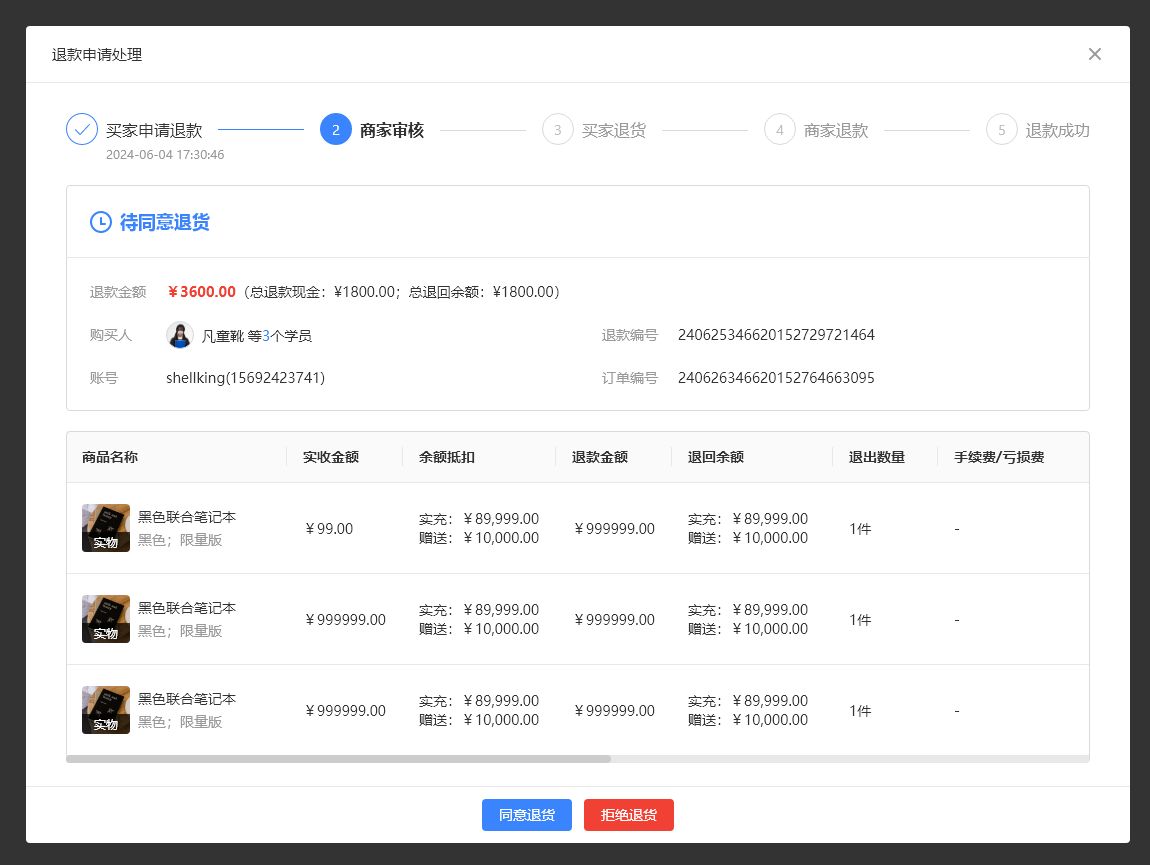The height and width of the screenshot is (865, 1150).
Task: Click third row product thumbnail
Action: coord(106,710)
